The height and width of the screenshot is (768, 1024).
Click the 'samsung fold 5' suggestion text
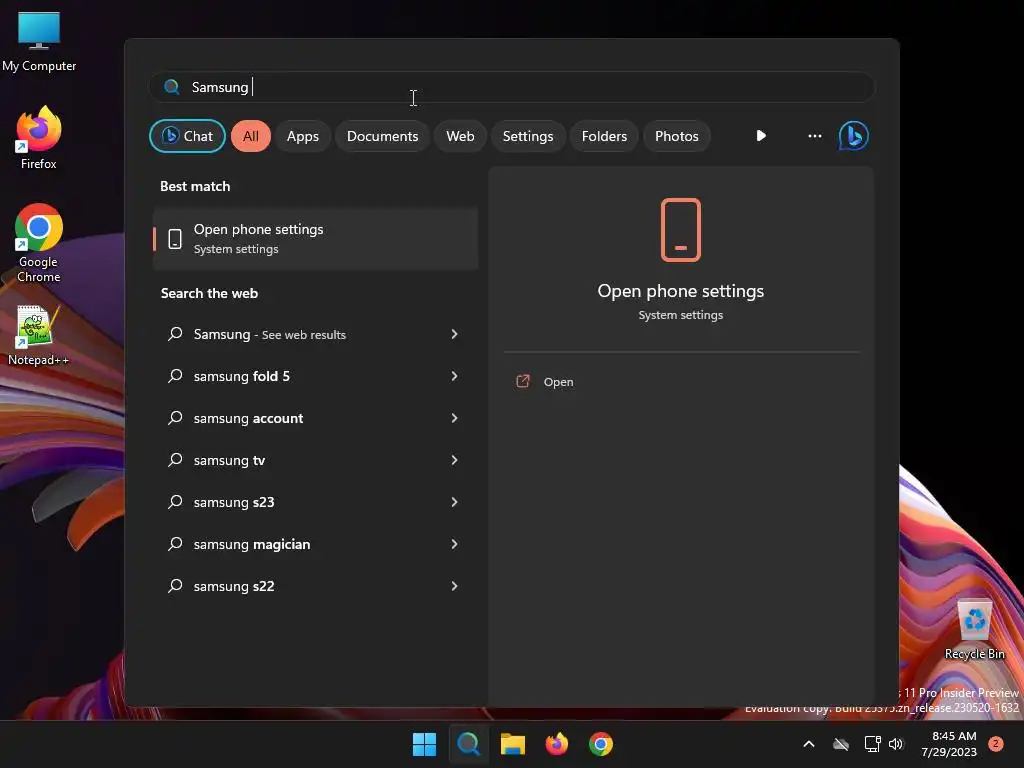(x=242, y=376)
